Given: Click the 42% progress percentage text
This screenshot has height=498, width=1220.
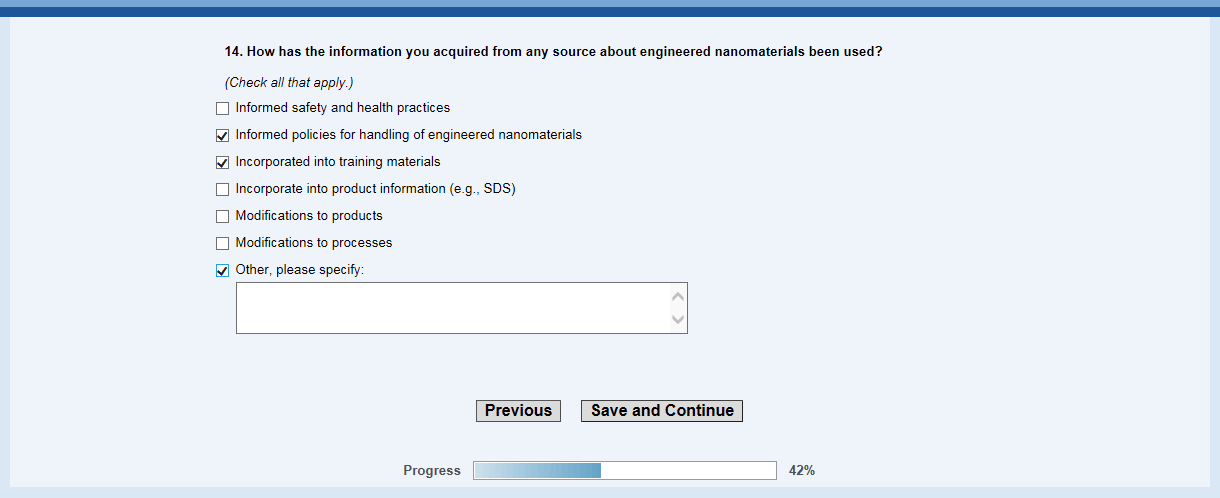Looking at the screenshot, I should point(802,471).
